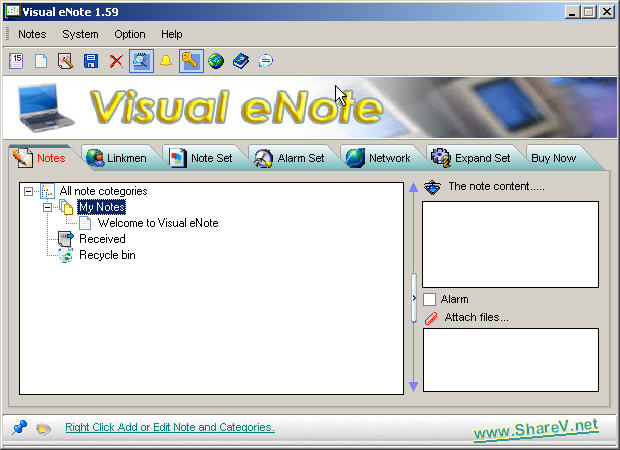Viewport: 620px width, 450px height.
Task: Select the Received category
Action: [x=102, y=239]
